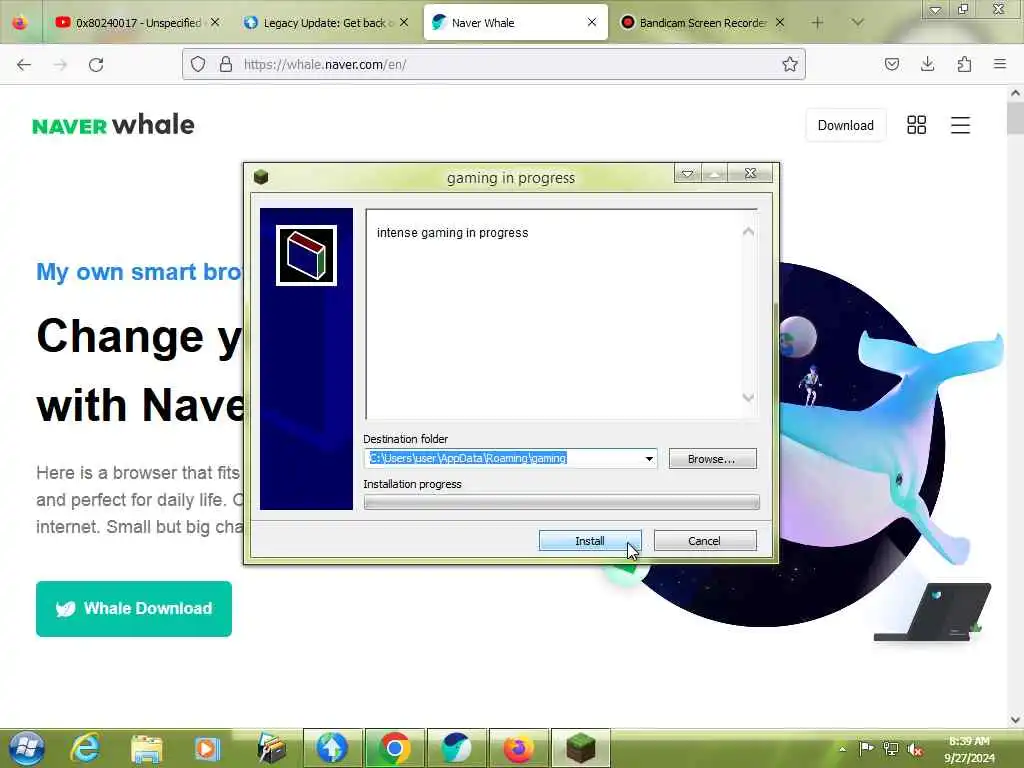
Task: Expand the destination folder dropdown arrow
Action: tap(649, 458)
